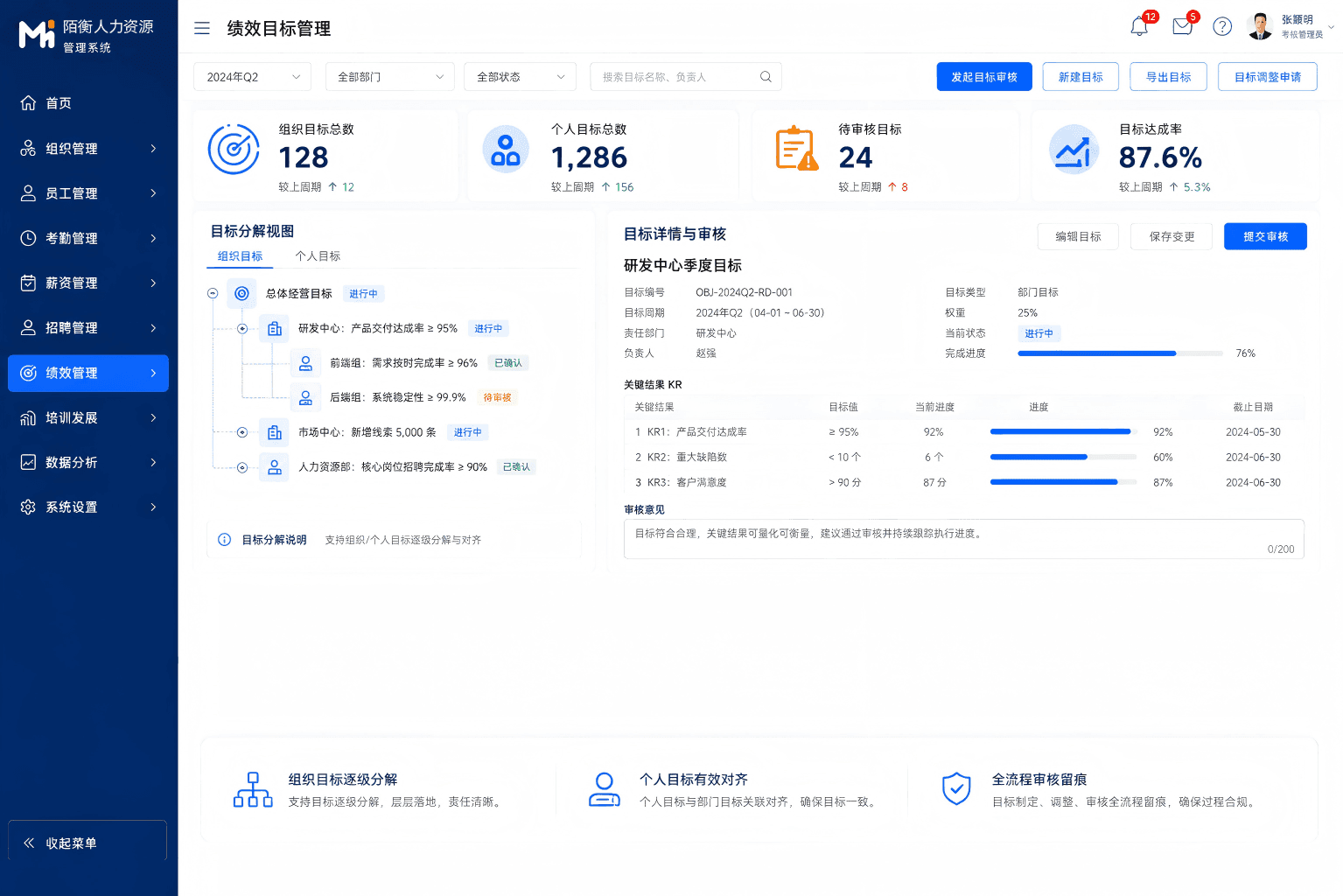Open 薪资管理 sidebar menu
The image size is (1343, 896).
[x=88, y=283]
